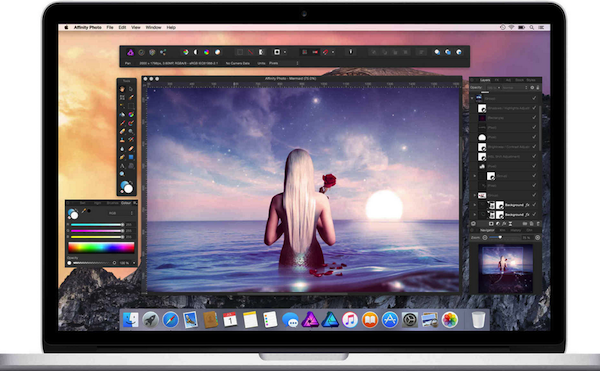This screenshot has width=600, height=371.
Task: Click the Assistant options icon in the toolbar
Action: click(x=351, y=52)
